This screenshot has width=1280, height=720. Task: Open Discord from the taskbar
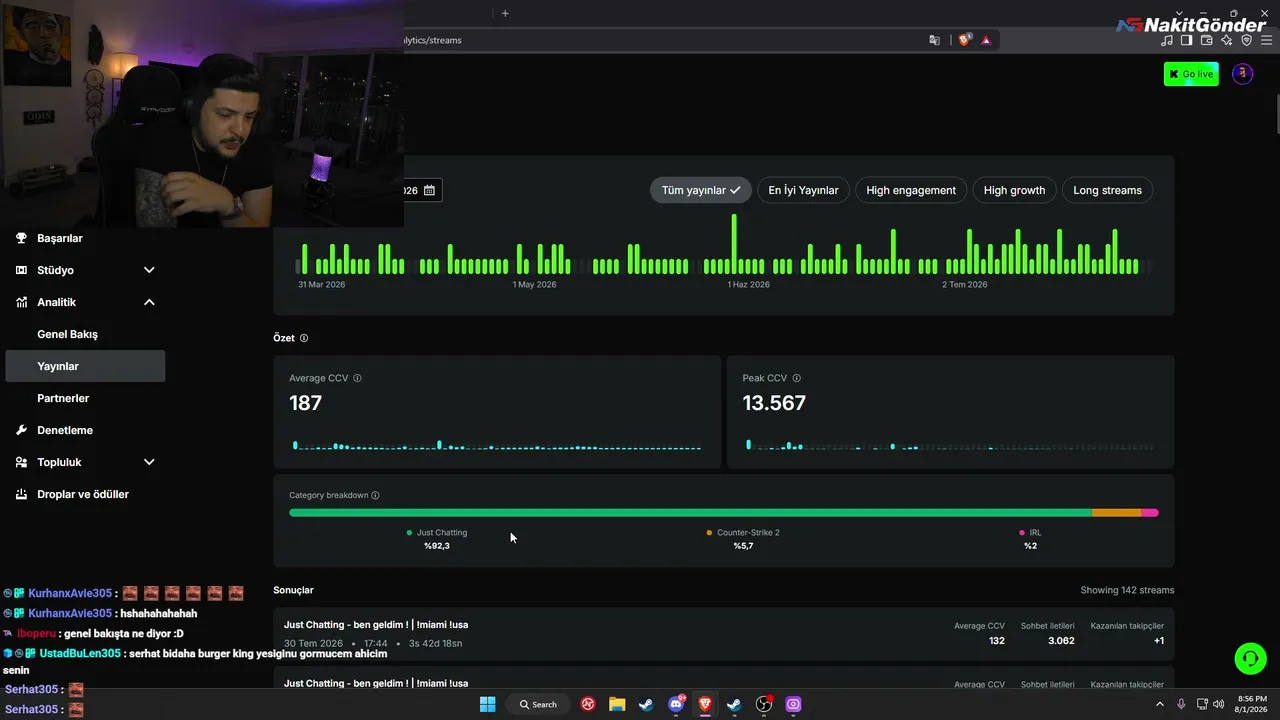676,704
